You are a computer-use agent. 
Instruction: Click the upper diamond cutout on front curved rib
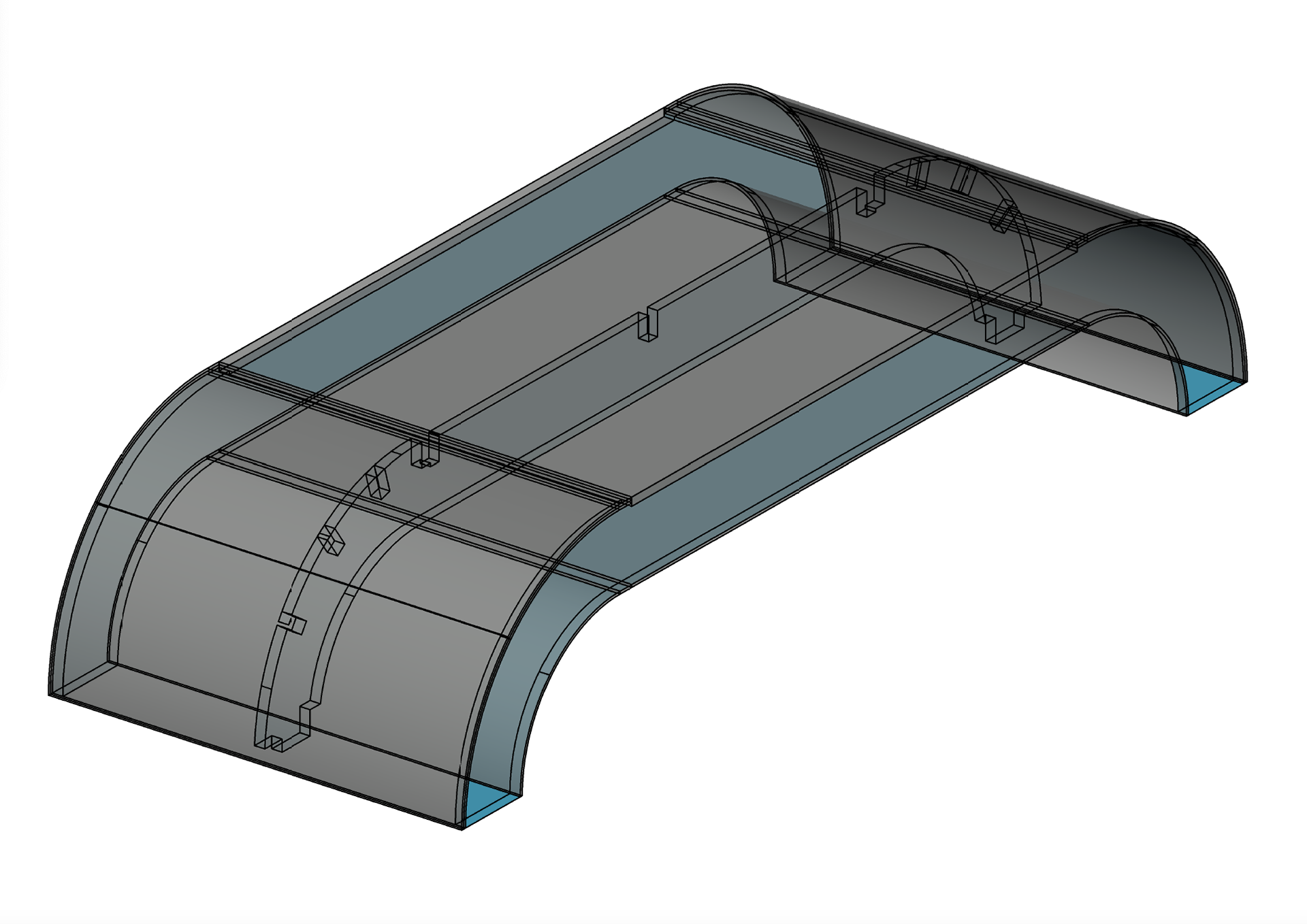pyautogui.click(x=377, y=482)
